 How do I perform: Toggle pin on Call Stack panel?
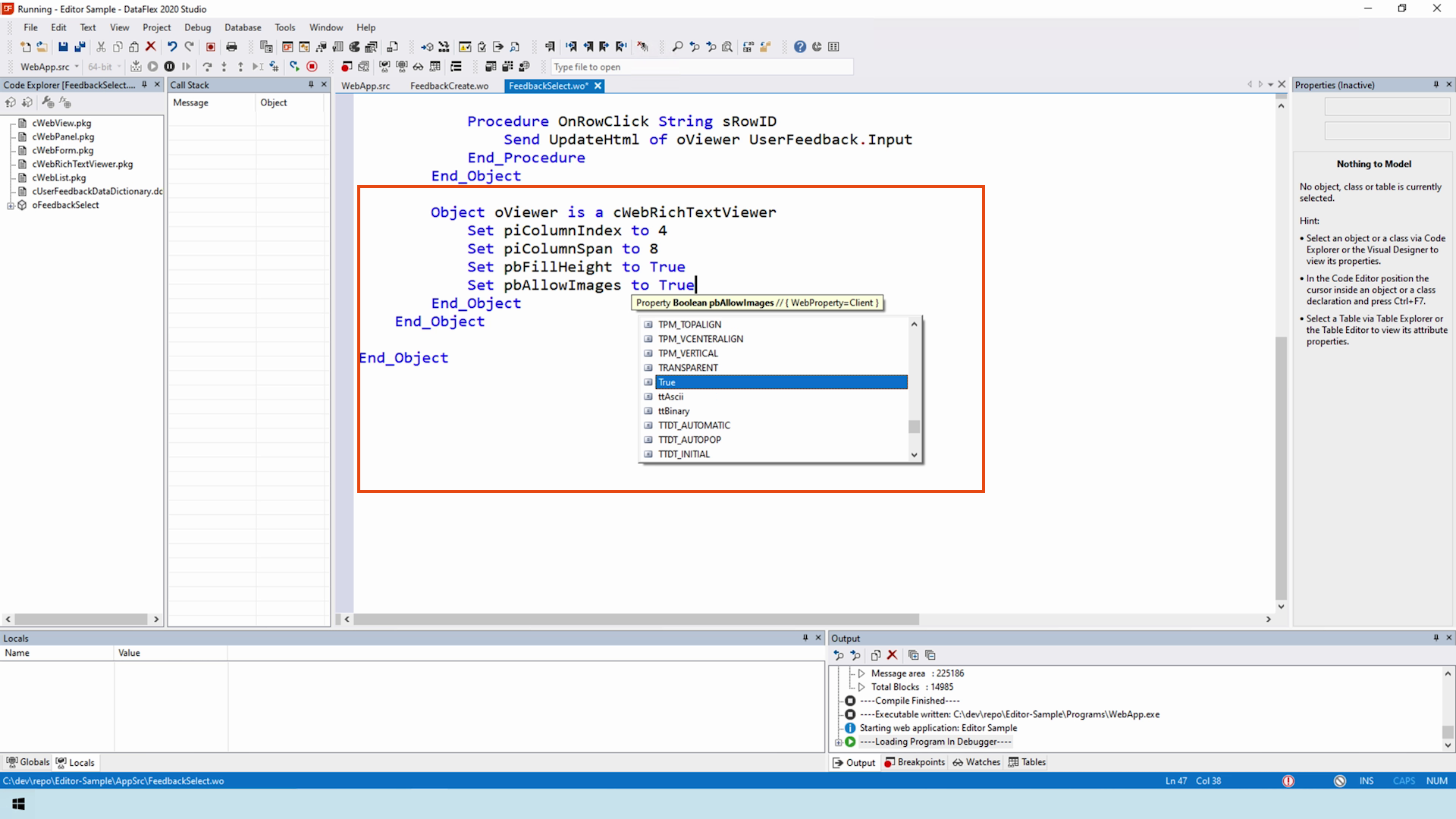pos(311,85)
